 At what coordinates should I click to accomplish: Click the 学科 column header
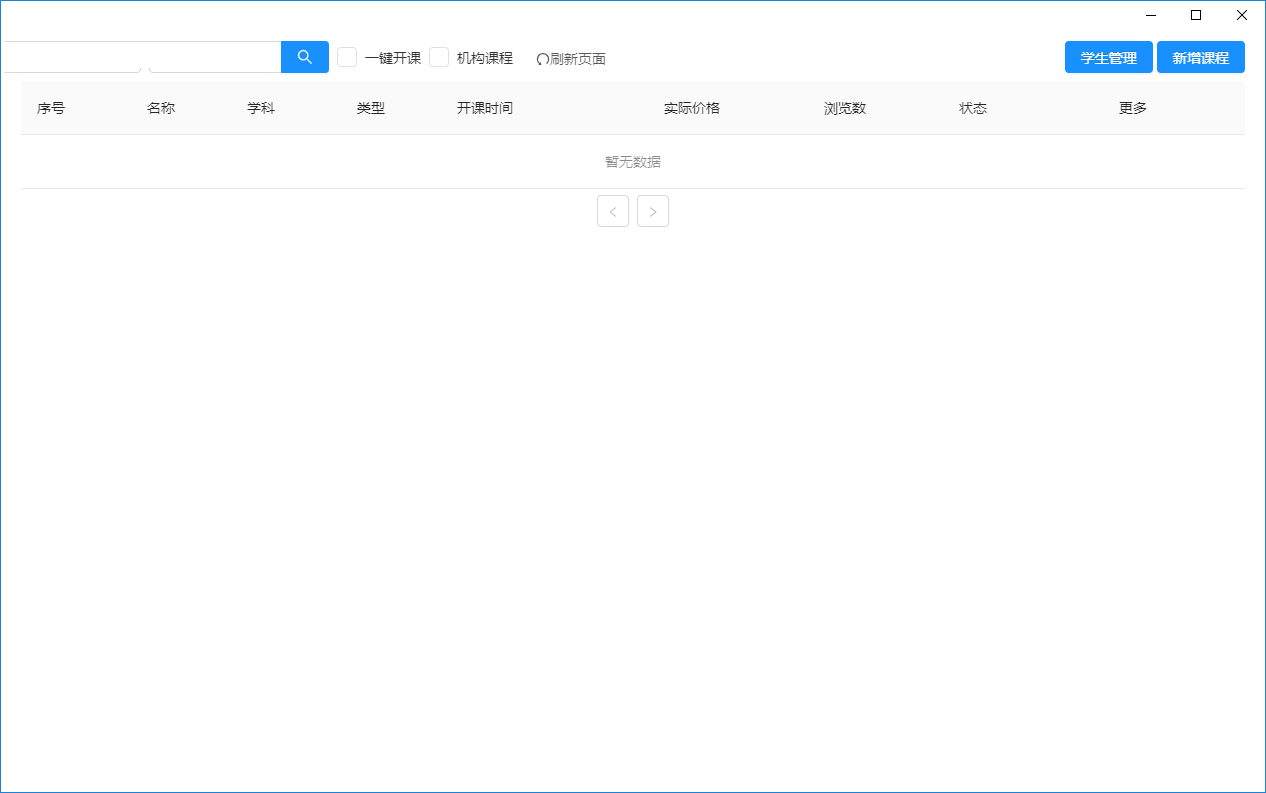(261, 108)
